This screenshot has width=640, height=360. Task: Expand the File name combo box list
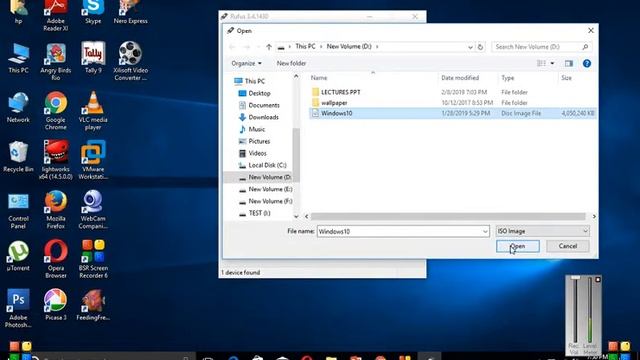coord(485,231)
